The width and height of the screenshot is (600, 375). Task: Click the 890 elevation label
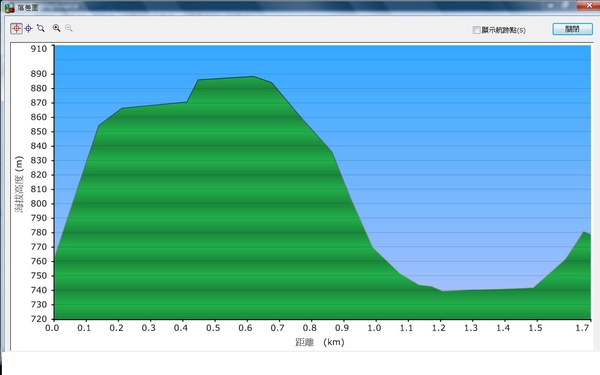[39, 74]
